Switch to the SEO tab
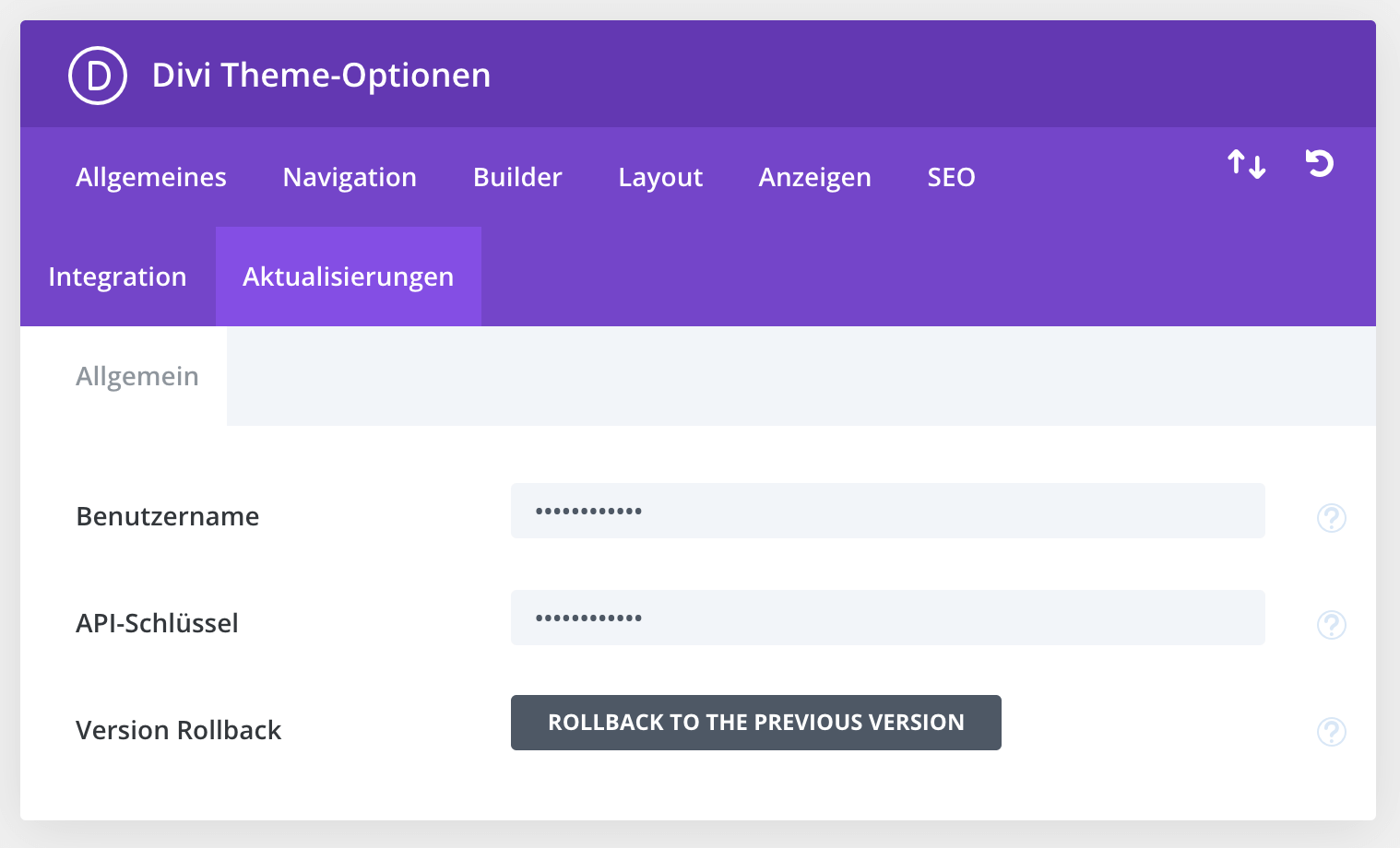 pyautogui.click(x=951, y=177)
